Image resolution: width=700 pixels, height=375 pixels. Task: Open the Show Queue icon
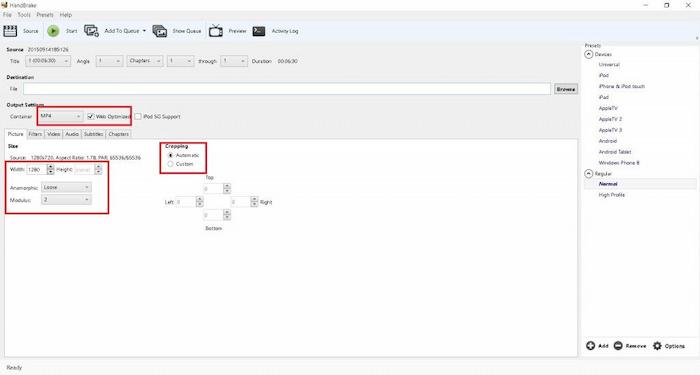click(159, 31)
